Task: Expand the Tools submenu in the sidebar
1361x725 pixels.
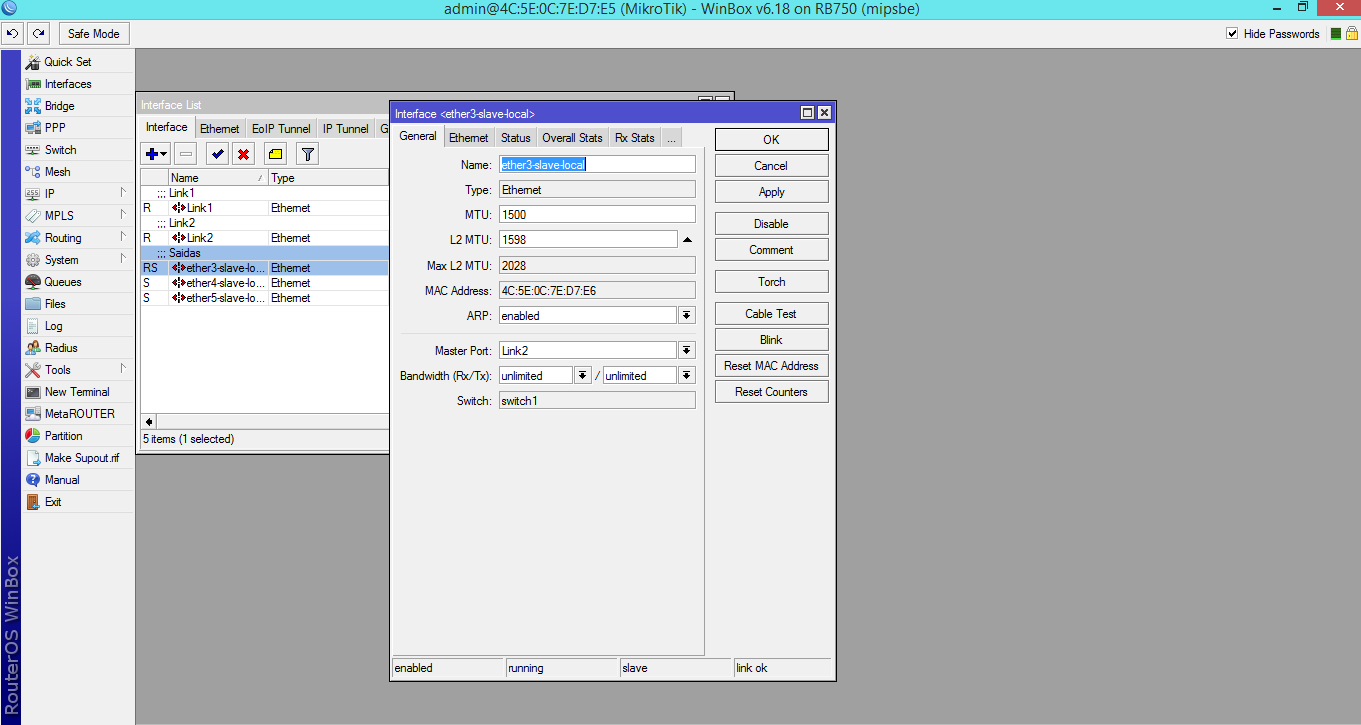Action: point(123,369)
